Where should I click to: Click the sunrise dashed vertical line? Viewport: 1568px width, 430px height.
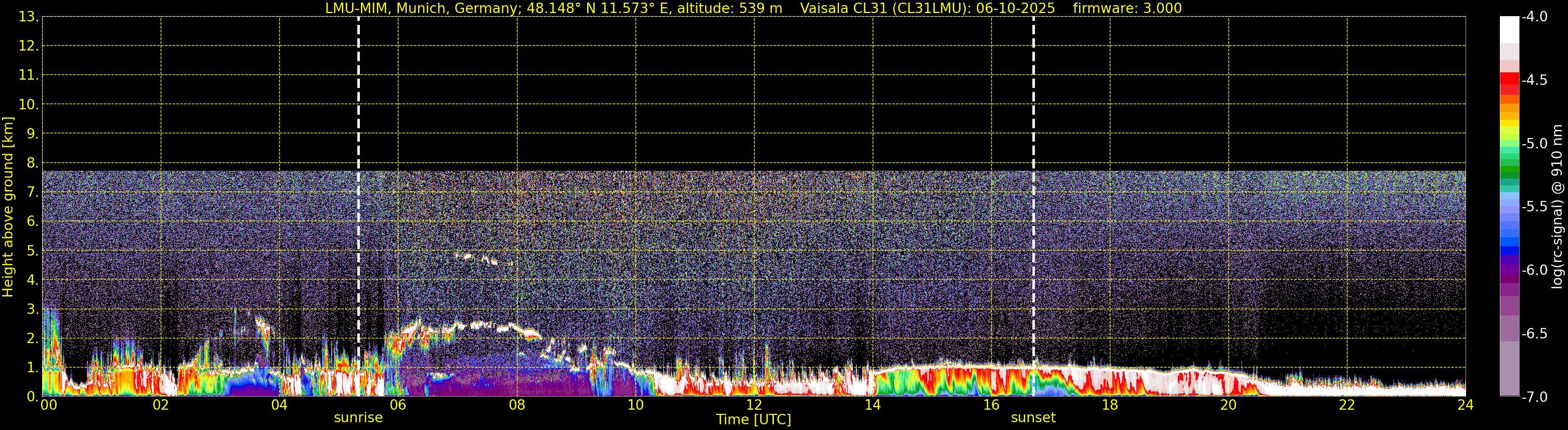click(x=358, y=183)
